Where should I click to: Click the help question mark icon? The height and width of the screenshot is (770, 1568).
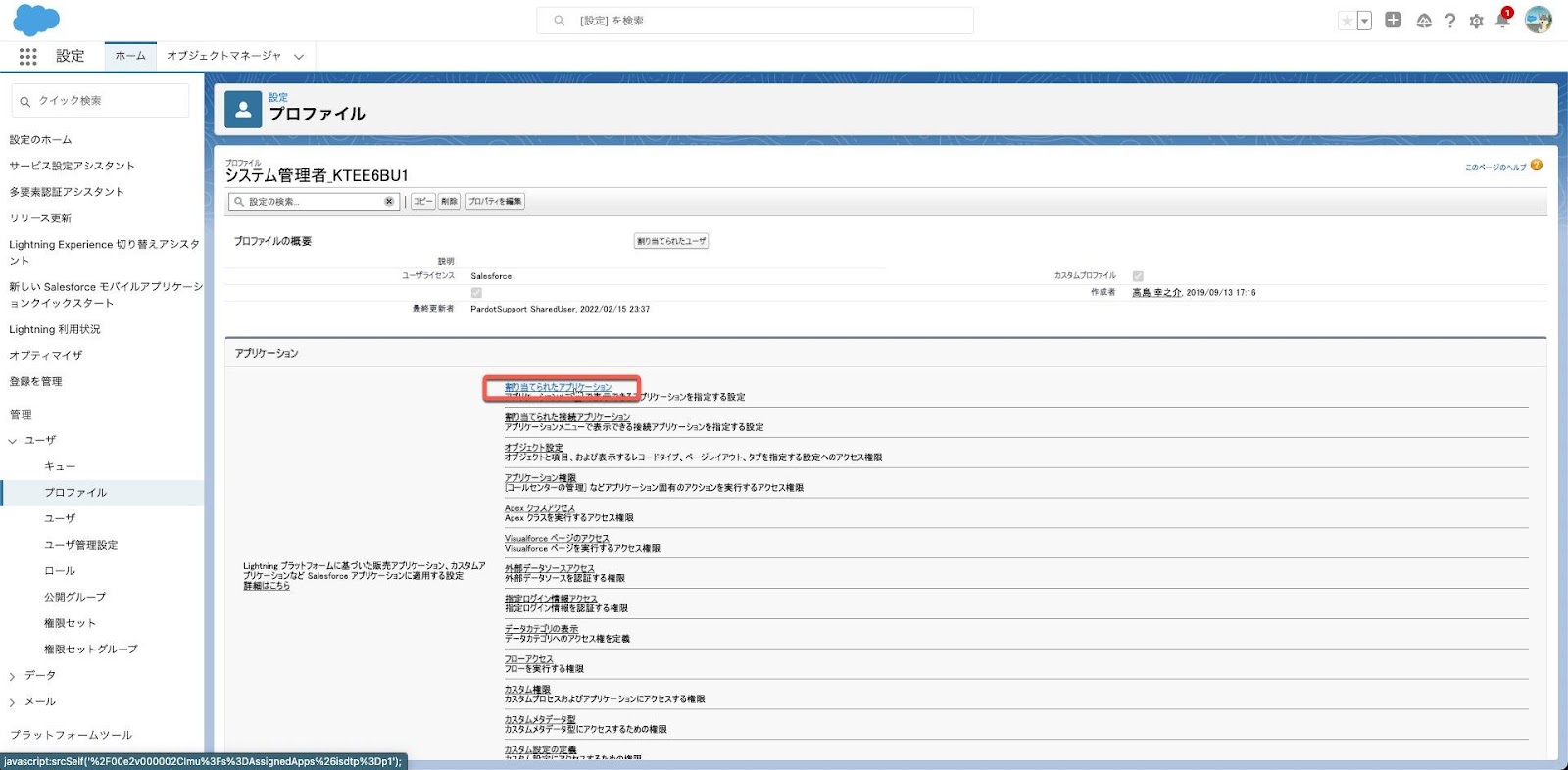1450,21
